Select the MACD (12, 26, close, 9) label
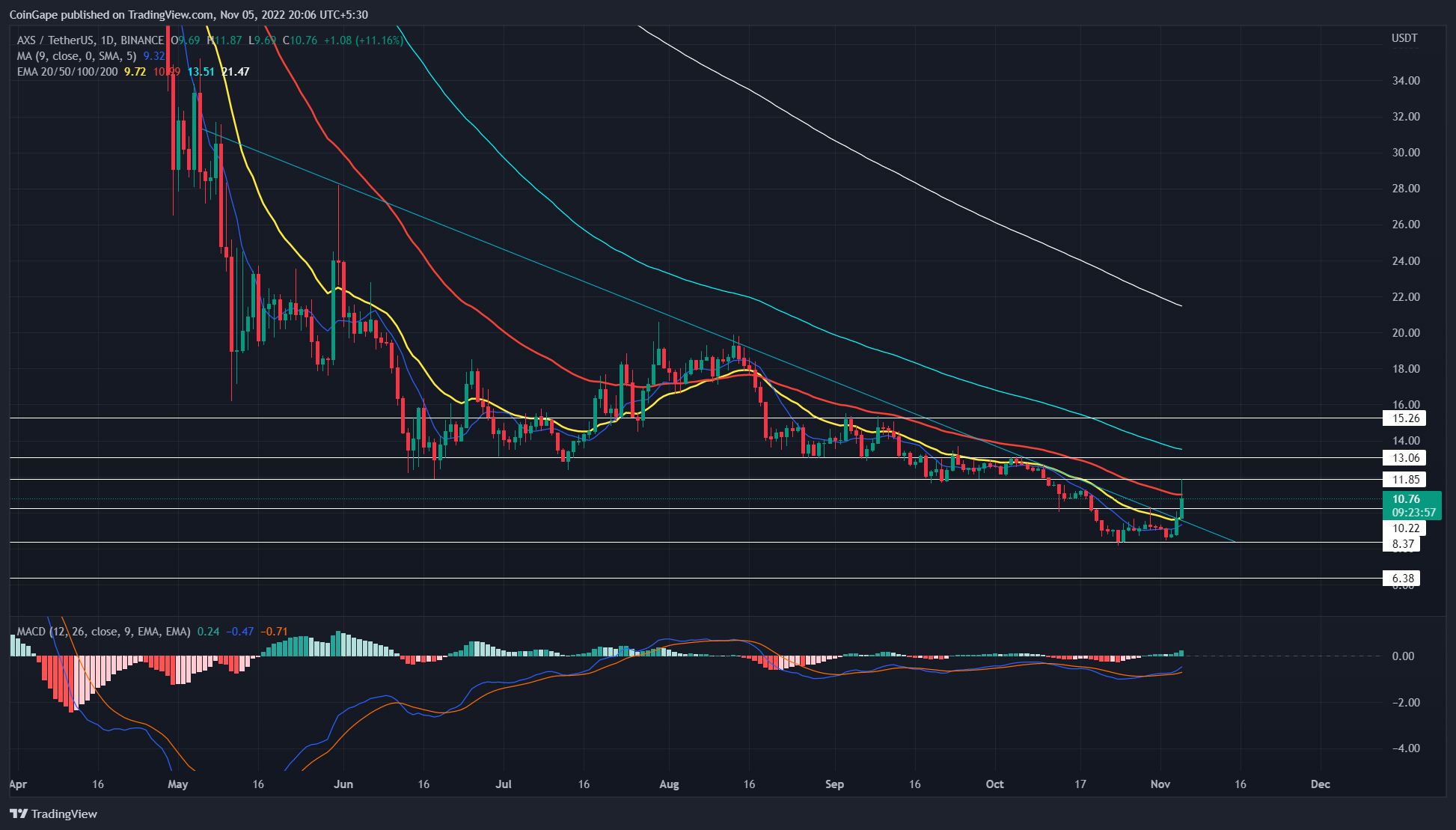Viewport: 1456px width, 830px height. pos(103,632)
